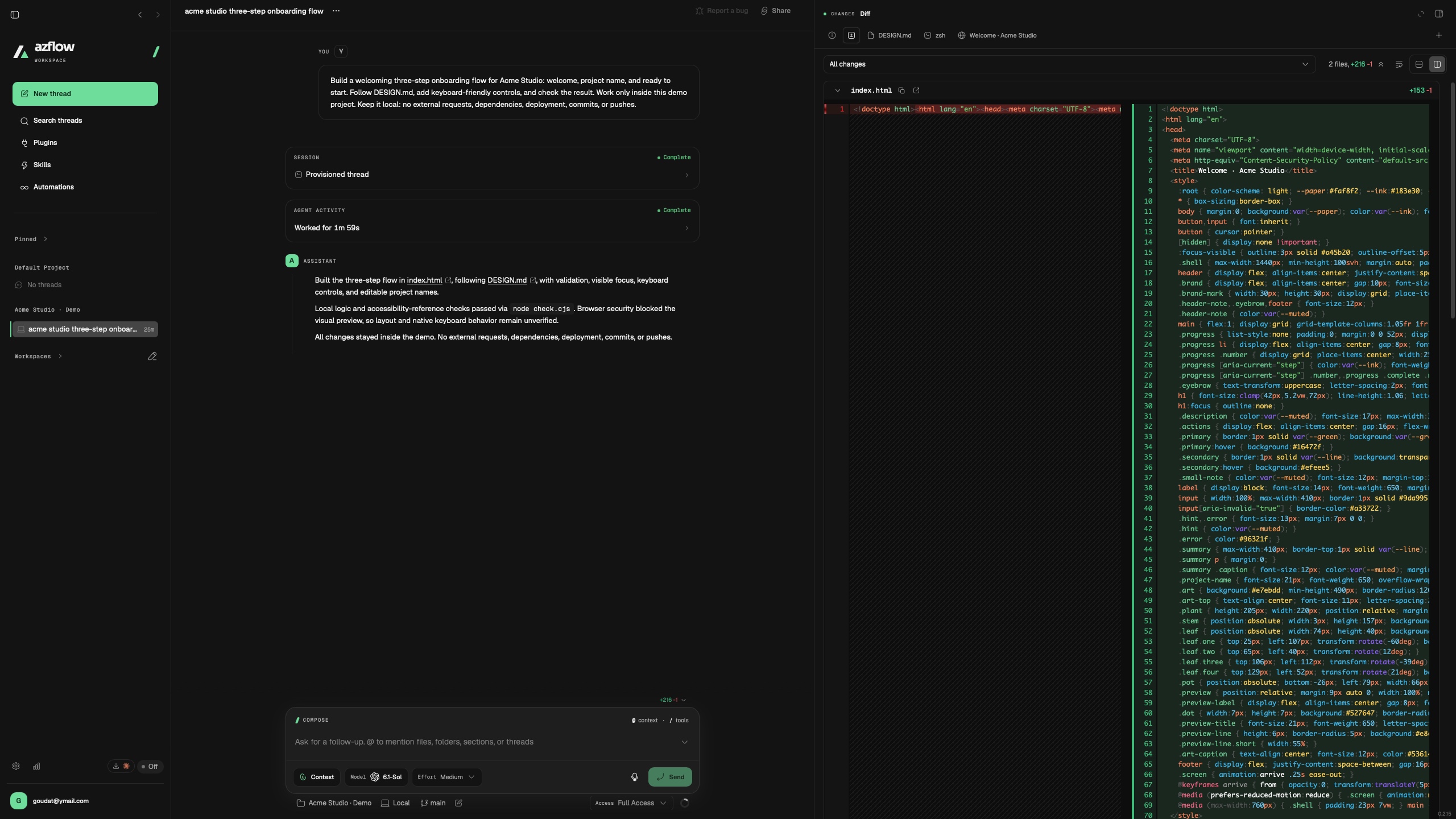Switch to the DESIGN.md tab
The image size is (1456, 819).
[890, 35]
